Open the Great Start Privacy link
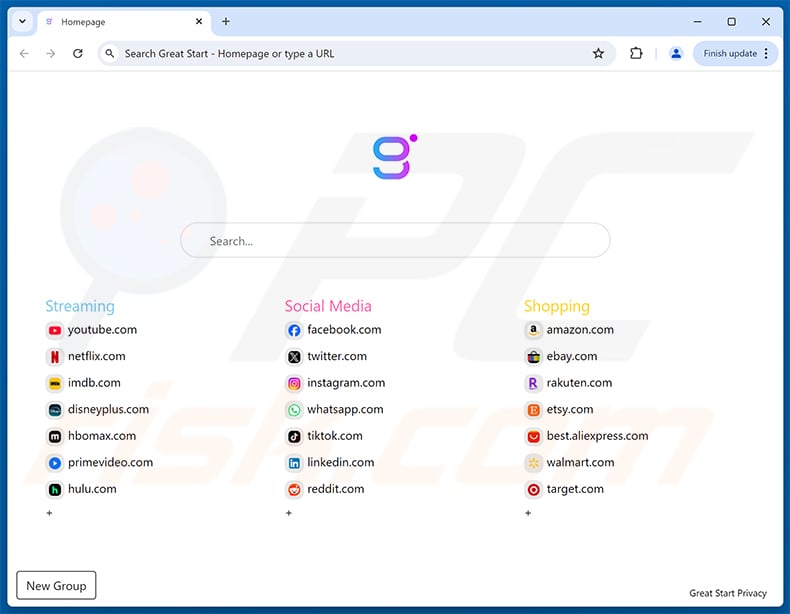 pos(728,593)
